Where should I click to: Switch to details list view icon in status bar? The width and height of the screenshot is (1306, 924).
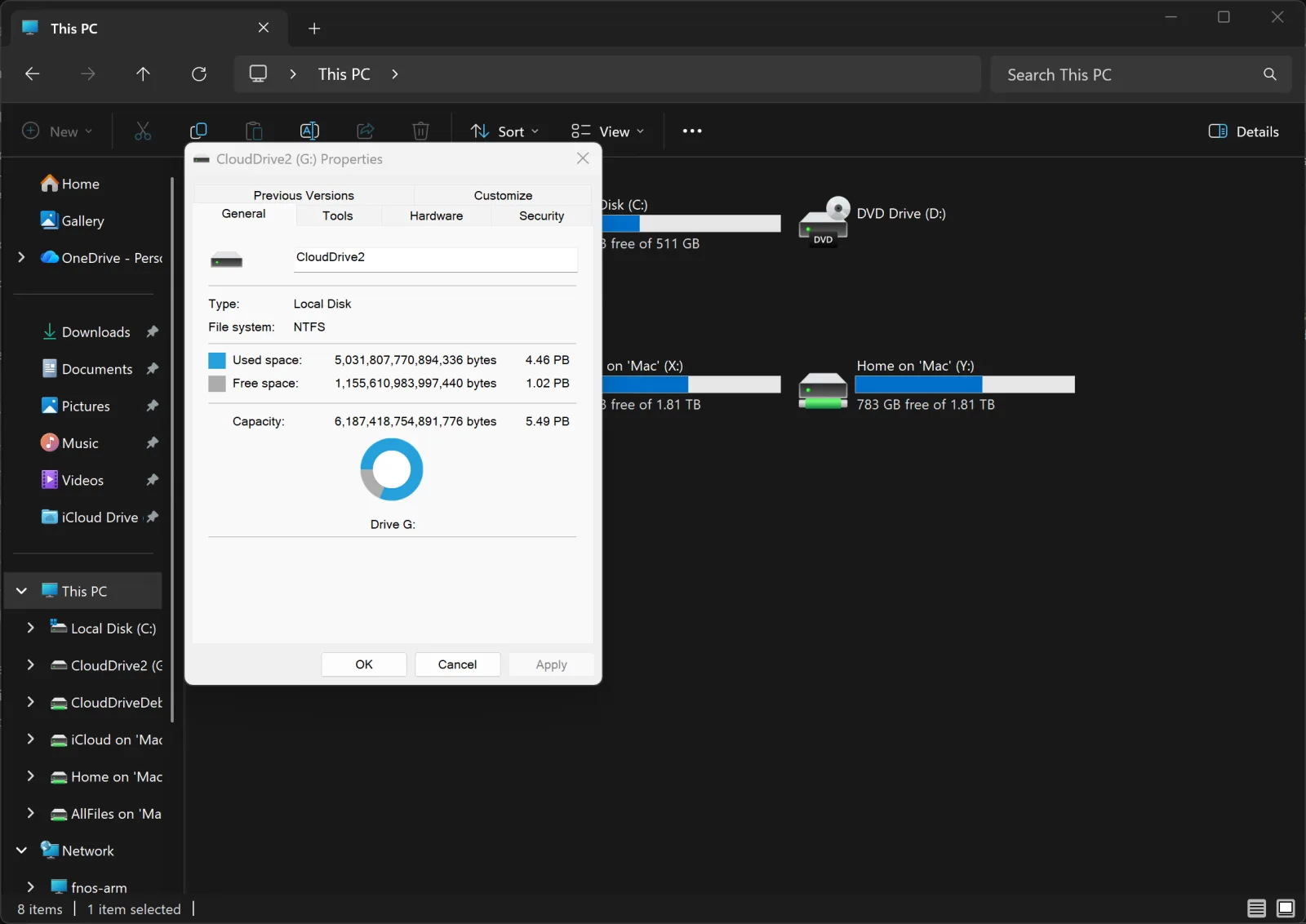[x=1256, y=908]
